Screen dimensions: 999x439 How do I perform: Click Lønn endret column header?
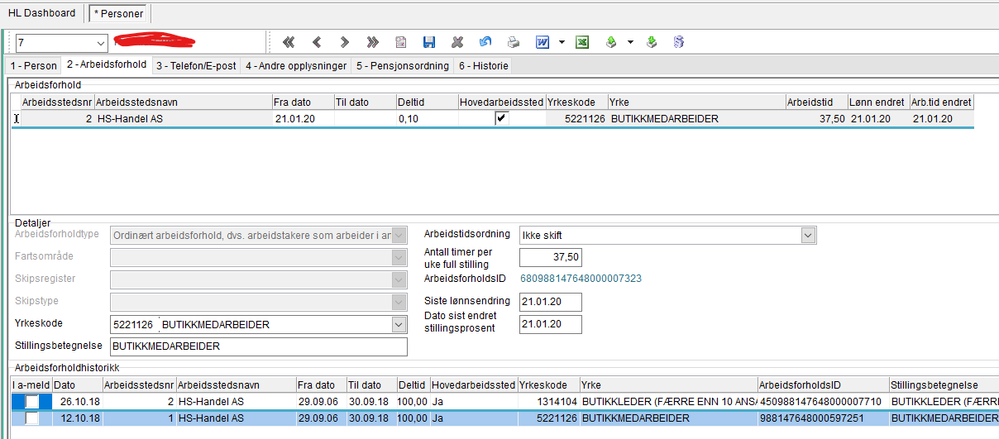tap(879, 102)
